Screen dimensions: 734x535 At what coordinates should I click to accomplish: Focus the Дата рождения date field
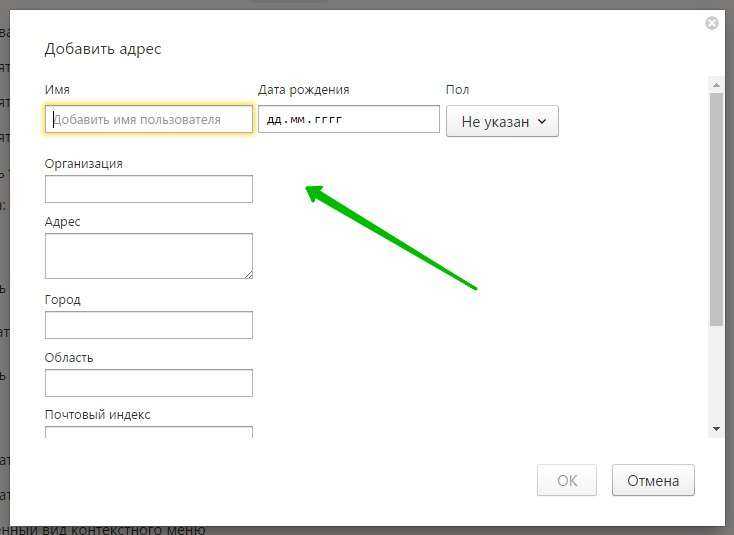point(349,119)
